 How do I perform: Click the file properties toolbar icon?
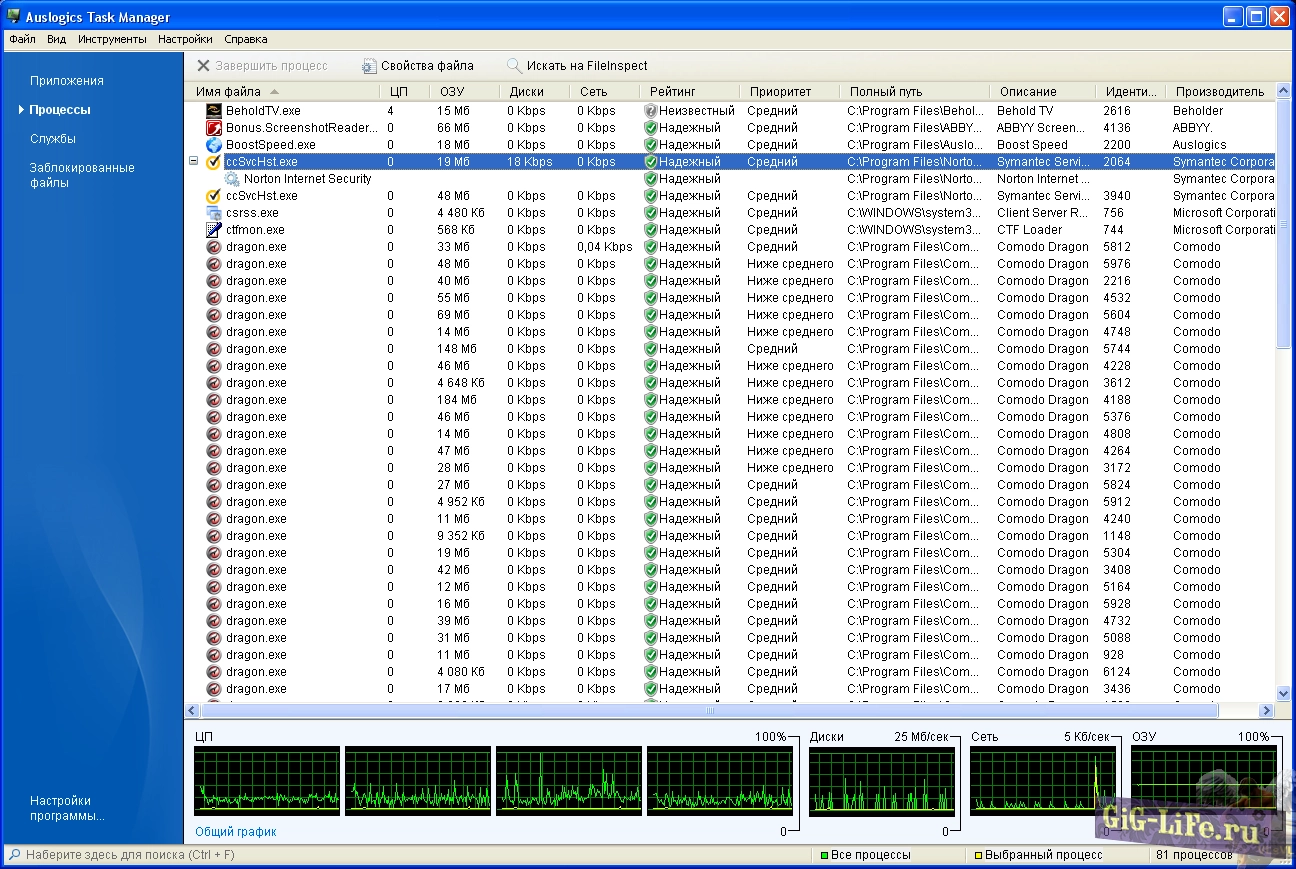(x=369, y=66)
